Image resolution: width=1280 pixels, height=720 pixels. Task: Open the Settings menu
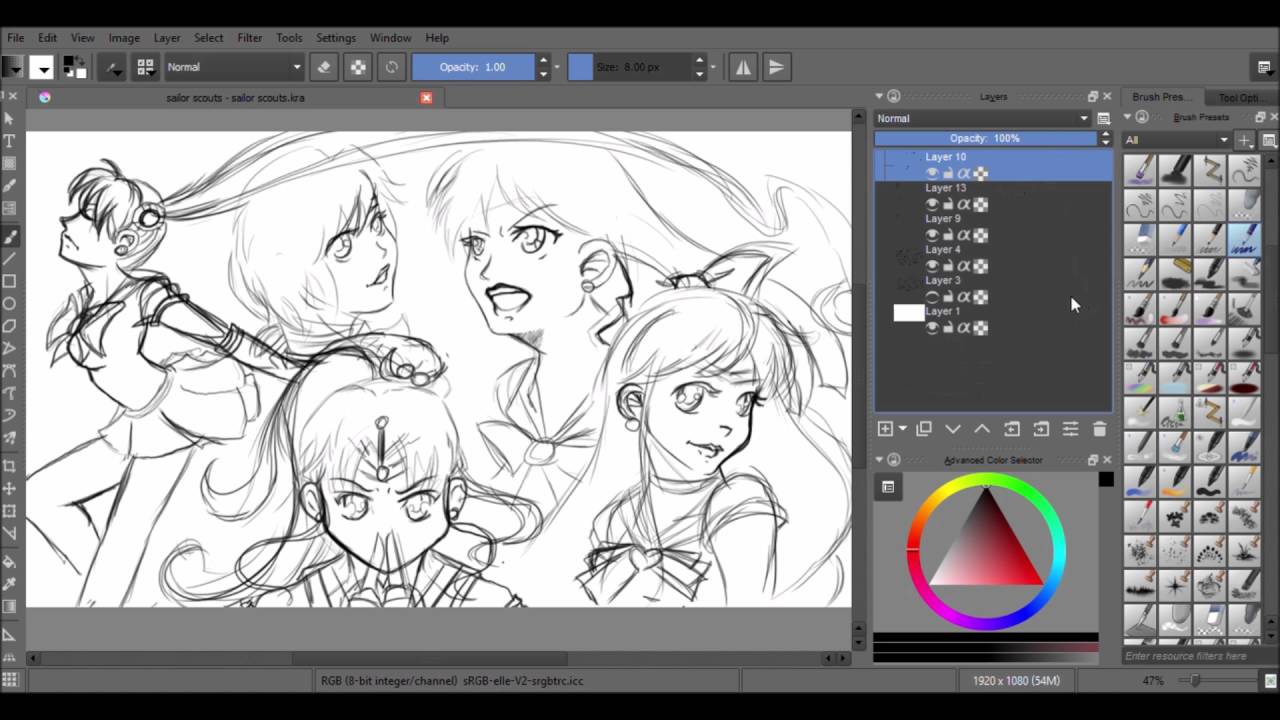point(336,38)
